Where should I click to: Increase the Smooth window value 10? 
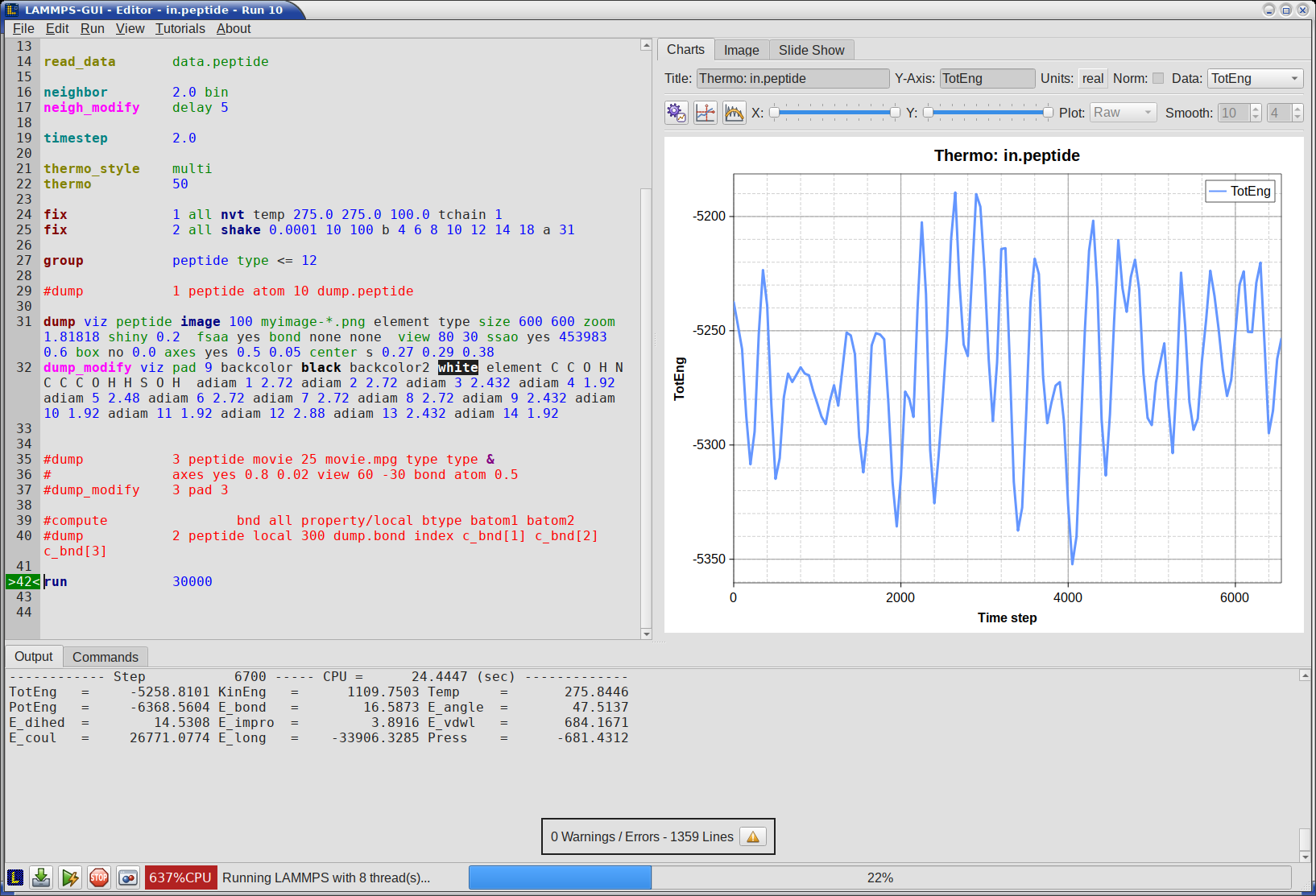click(x=1256, y=108)
